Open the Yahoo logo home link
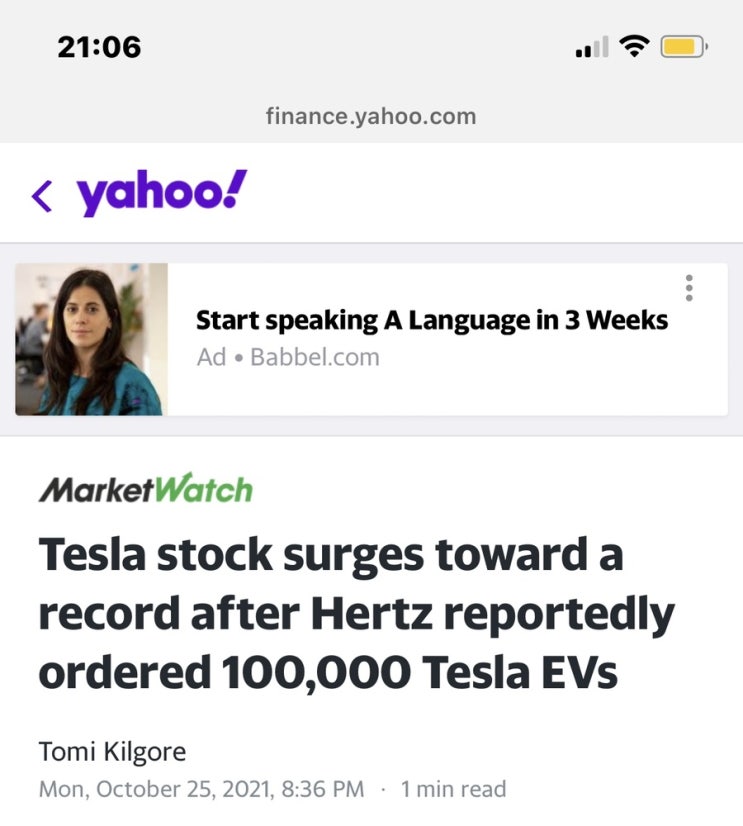This screenshot has height=826, width=743. click(162, 193)
